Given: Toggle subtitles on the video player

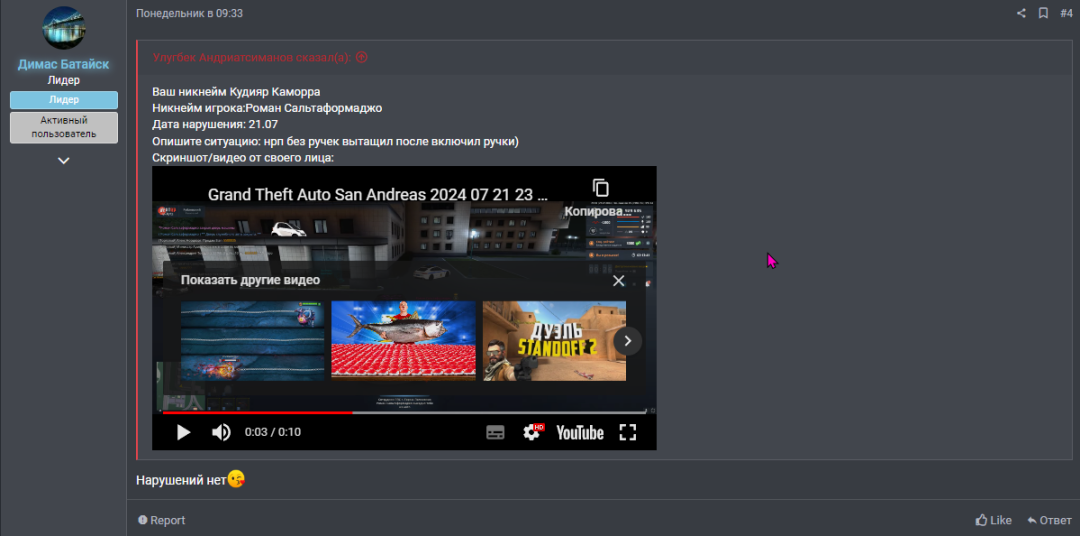Looking at the screenshot, I should tap(495, 433).
